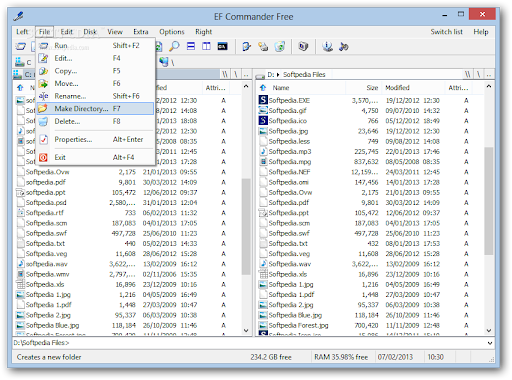Select Softpedia Forest.jpg in right pane
512x380 pixels.
click(298, 325)
